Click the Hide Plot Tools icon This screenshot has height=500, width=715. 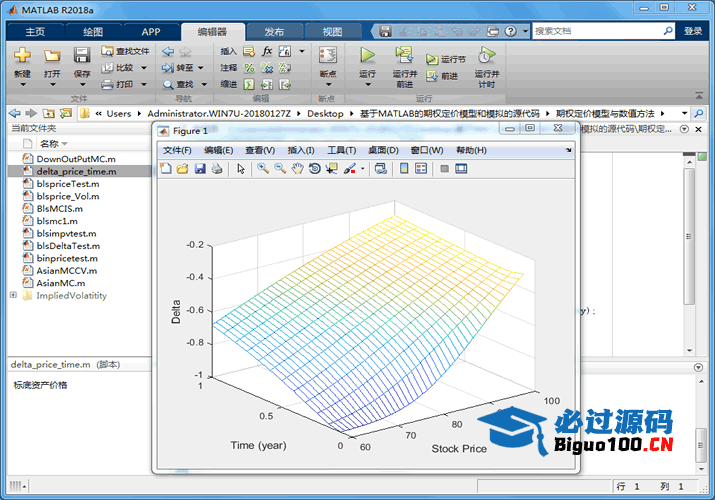click(x=445, y=169)
